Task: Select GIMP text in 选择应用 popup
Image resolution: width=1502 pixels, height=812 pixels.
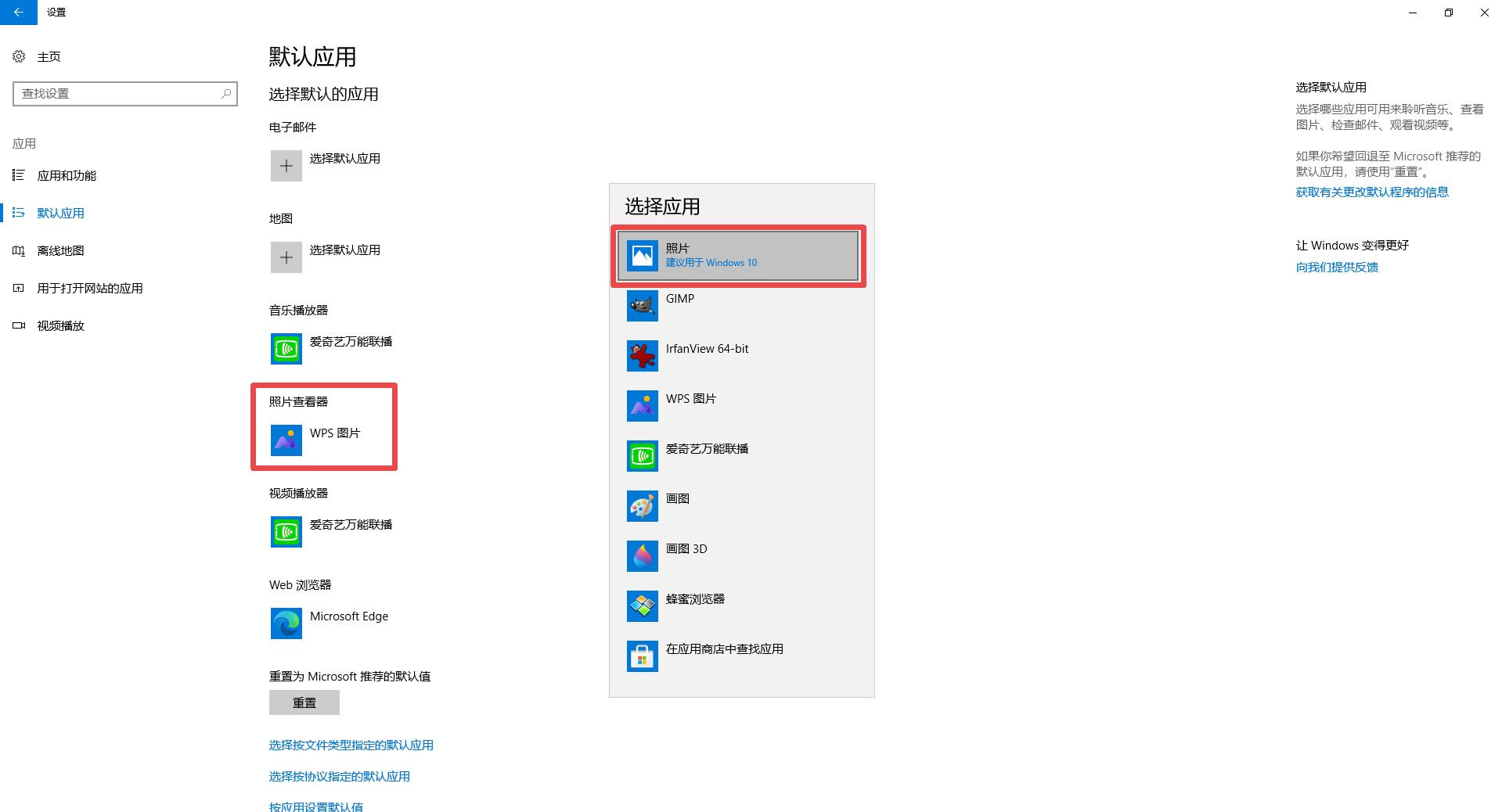Action: pos(680,299)
